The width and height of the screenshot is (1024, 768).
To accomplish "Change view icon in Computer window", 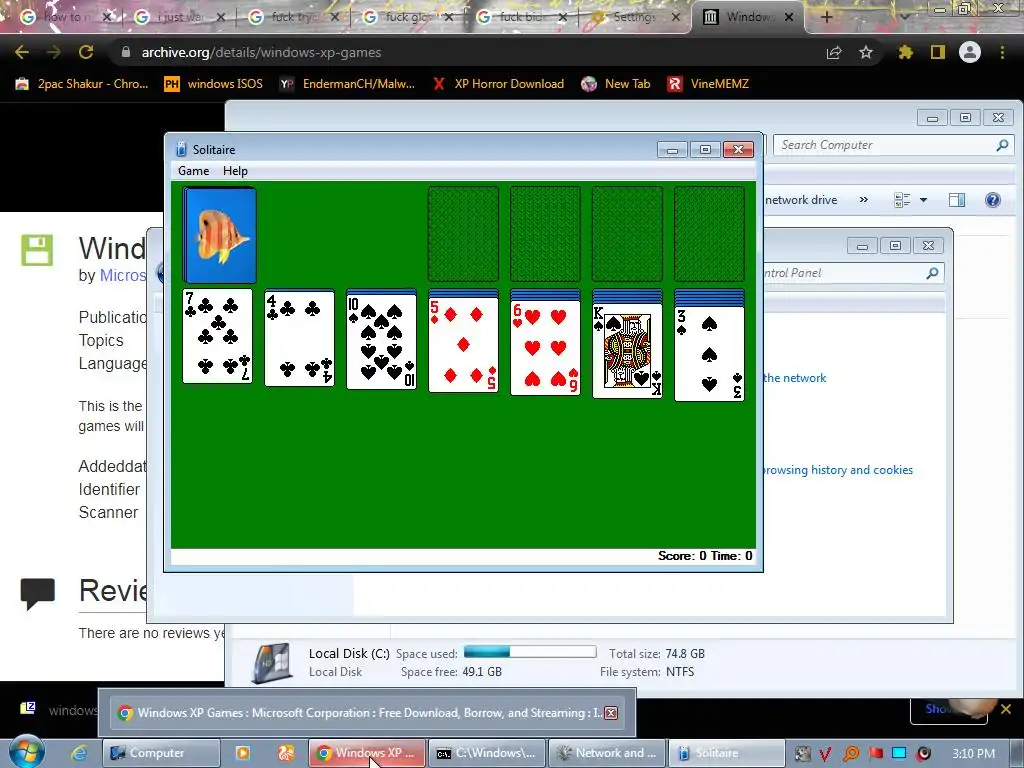I will tap(902, 200).
